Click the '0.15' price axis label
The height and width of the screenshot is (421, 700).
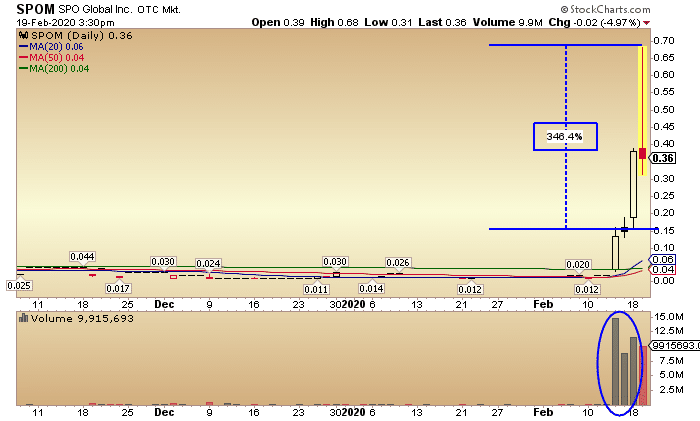[x=664, y=230]
